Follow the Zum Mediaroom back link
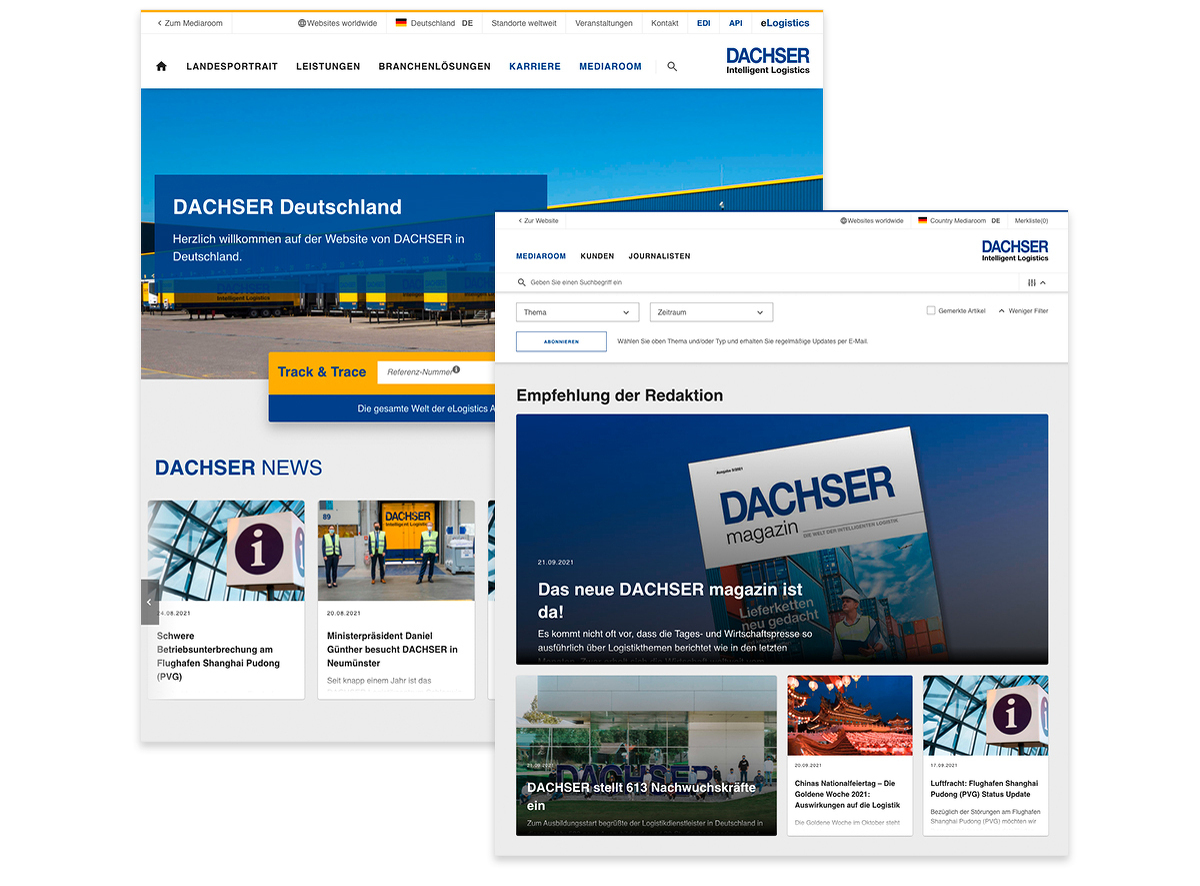1200x886 pixels. pyautogui.click(x=190, y=23)
